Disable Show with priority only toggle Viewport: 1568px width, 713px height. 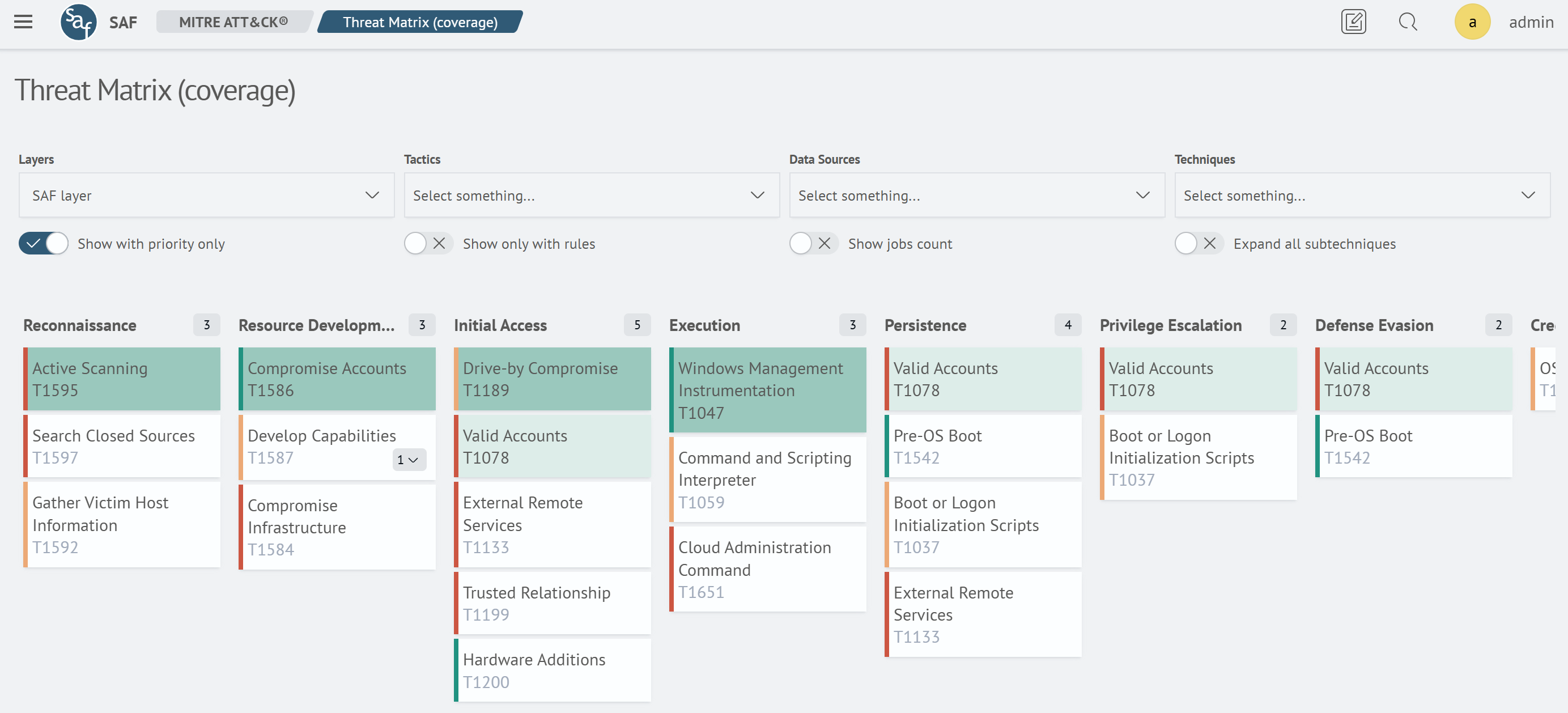coord(43,244)
